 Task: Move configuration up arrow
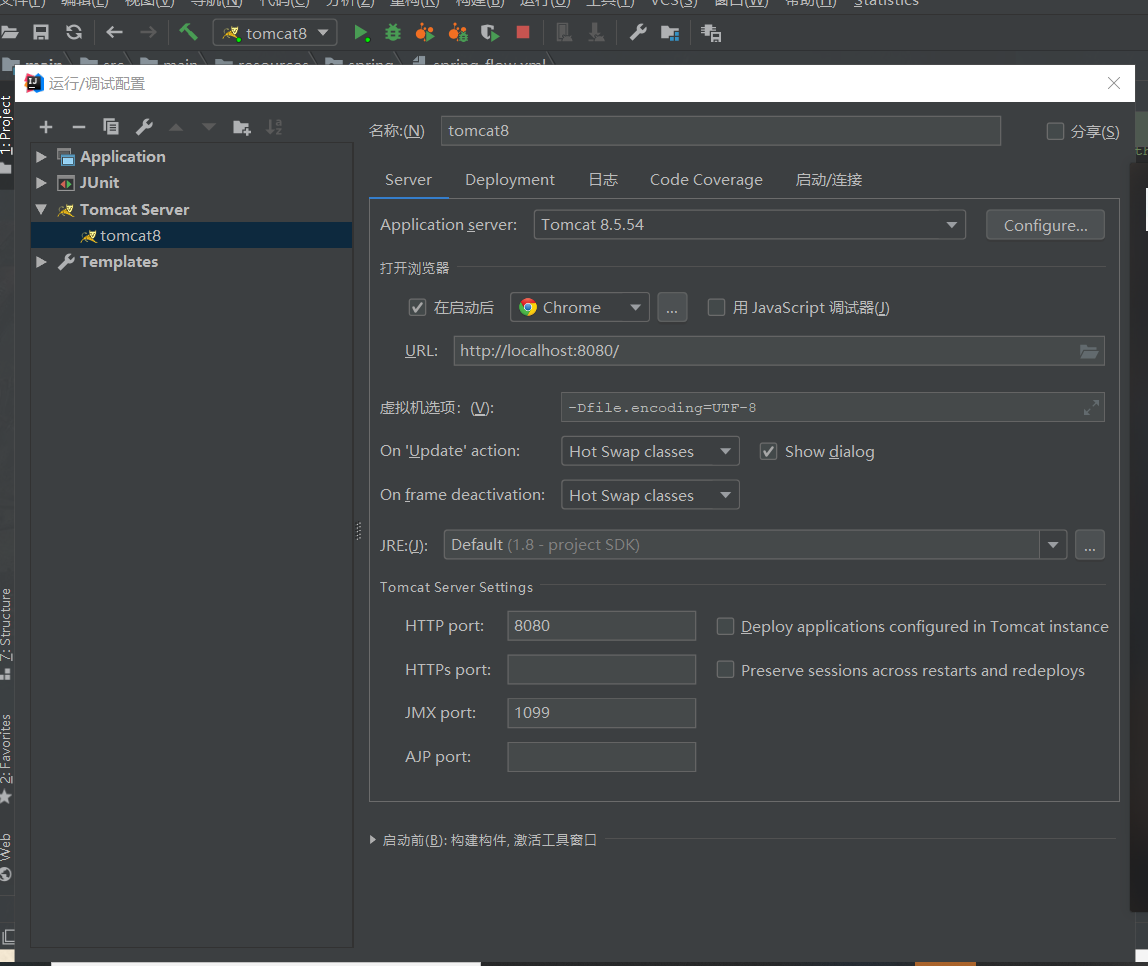(176, 127)
